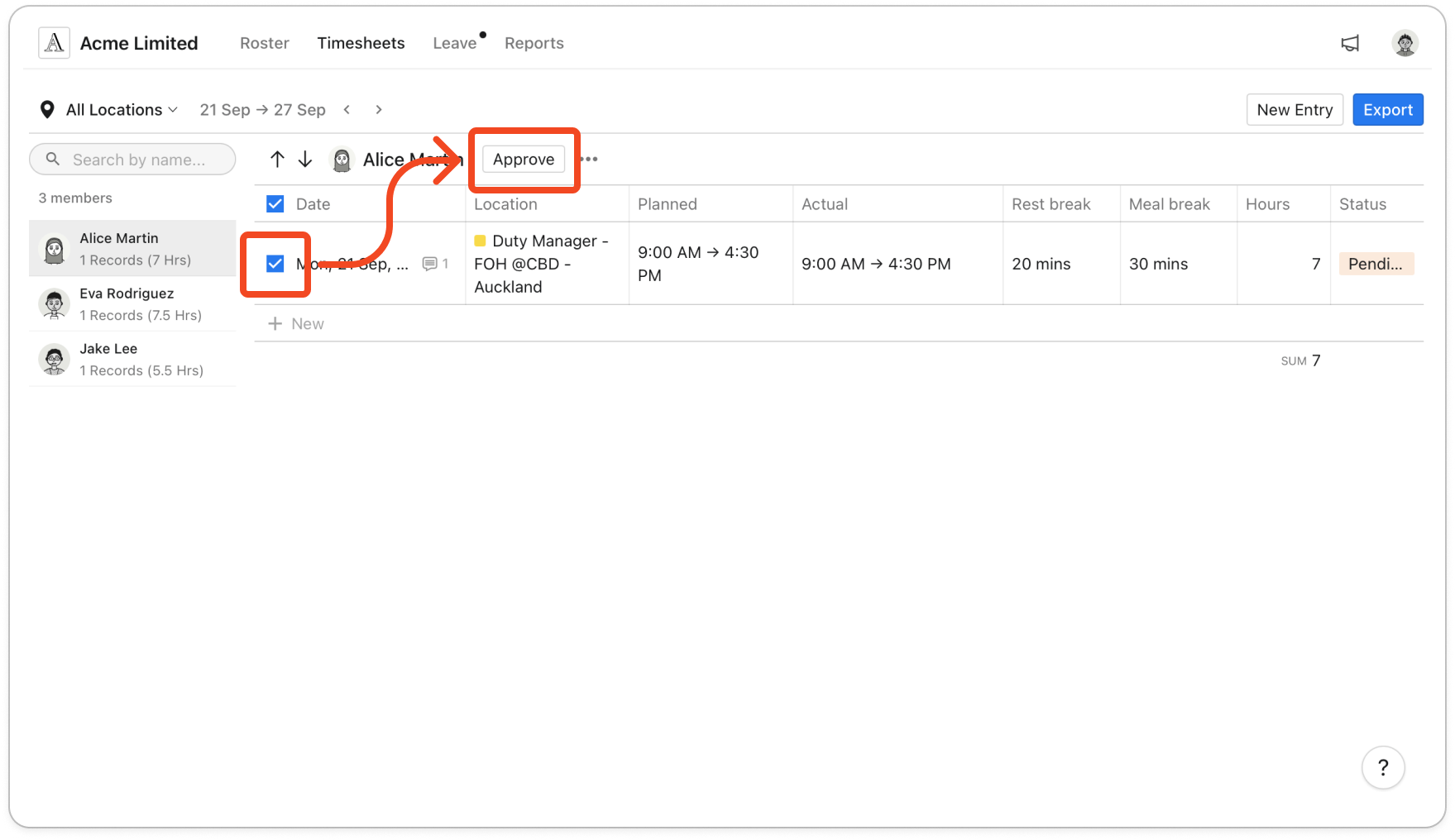Screen dimensions: 1455x840
Task: Toggle the select-all checkbox beside Date
Action: point(275,204)
